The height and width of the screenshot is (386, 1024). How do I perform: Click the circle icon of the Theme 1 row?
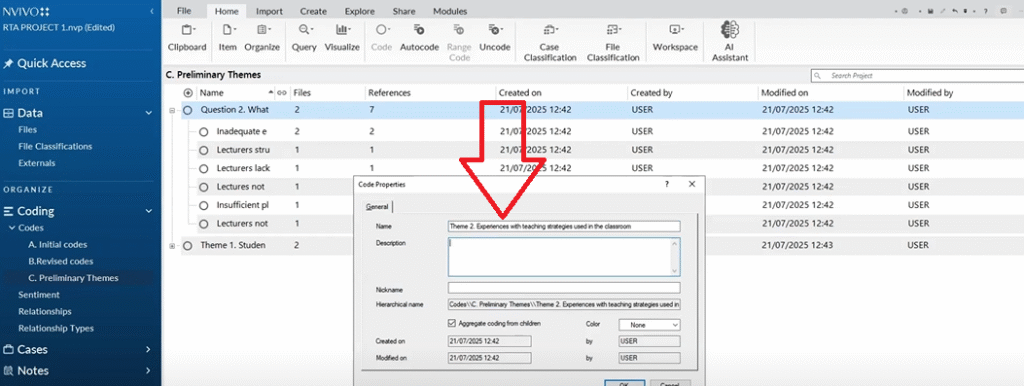coord(187,246)
